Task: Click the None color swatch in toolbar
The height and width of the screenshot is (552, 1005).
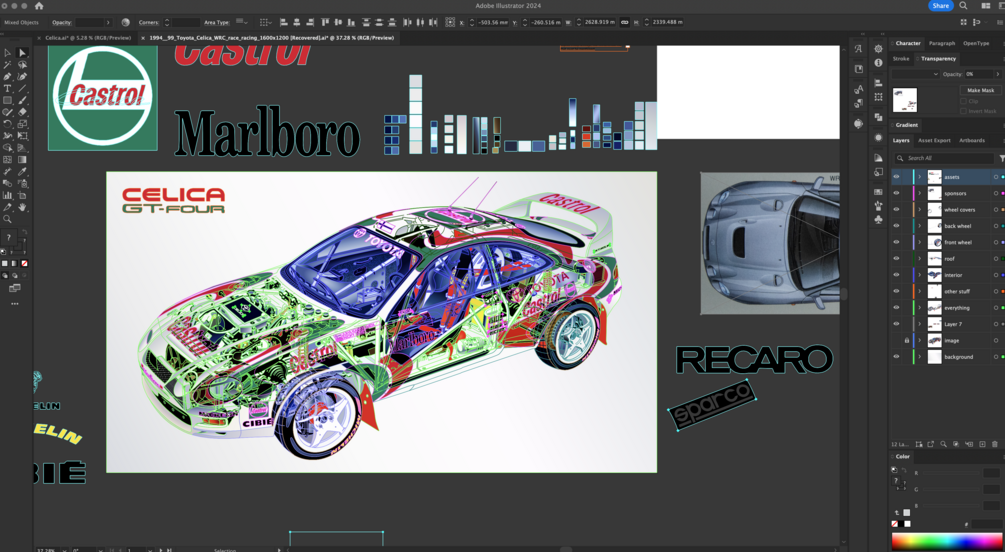Action: [x=25, y=263]
